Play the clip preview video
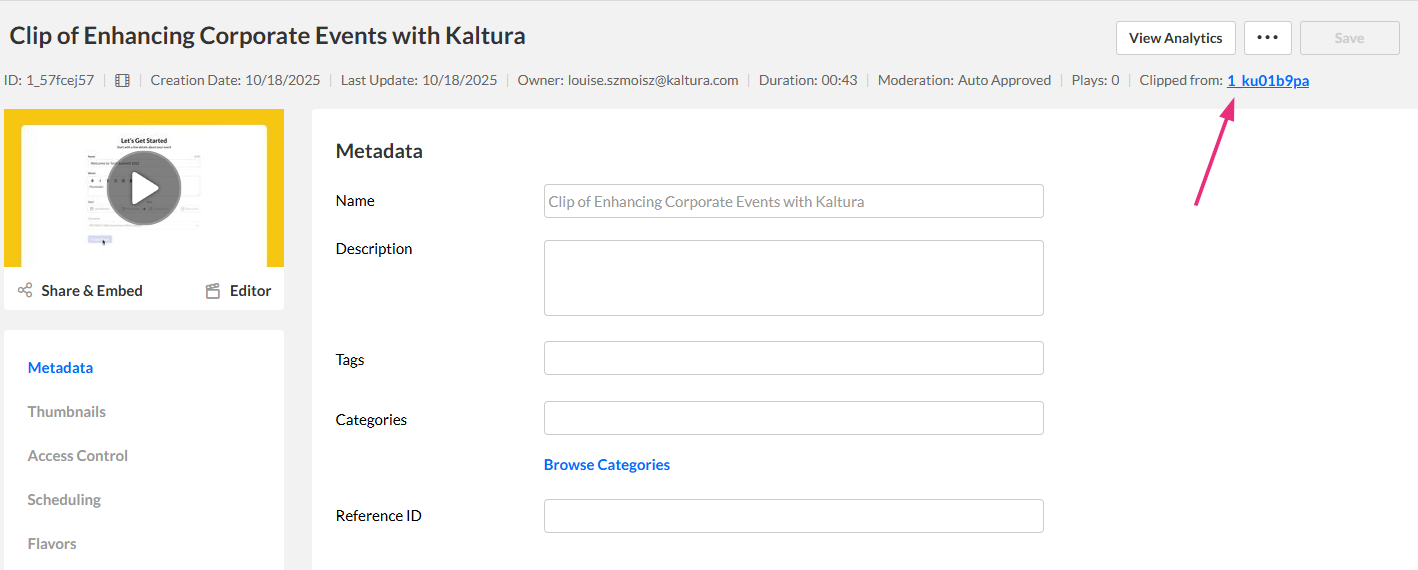 point(144,187)
